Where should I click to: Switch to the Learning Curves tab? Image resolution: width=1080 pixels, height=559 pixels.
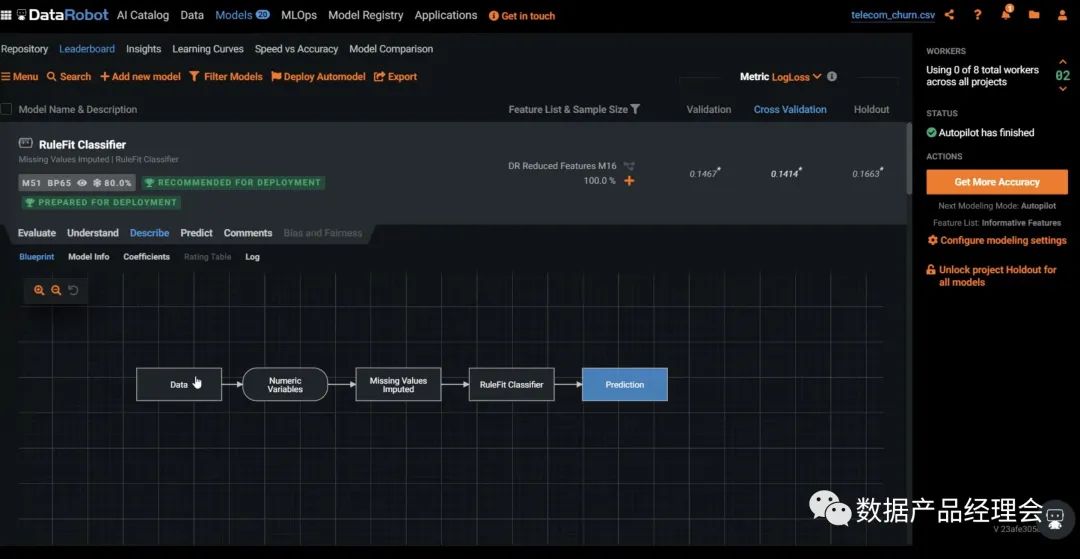(208, 49)
